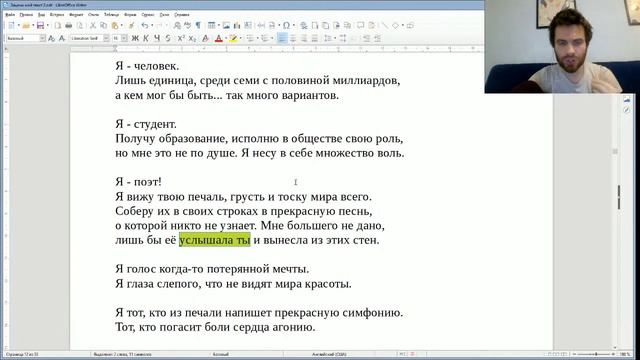Click the page count status bar field
The width and height of the screenshot is (640, 360).
pyautogui.click(x=22, y=354)
